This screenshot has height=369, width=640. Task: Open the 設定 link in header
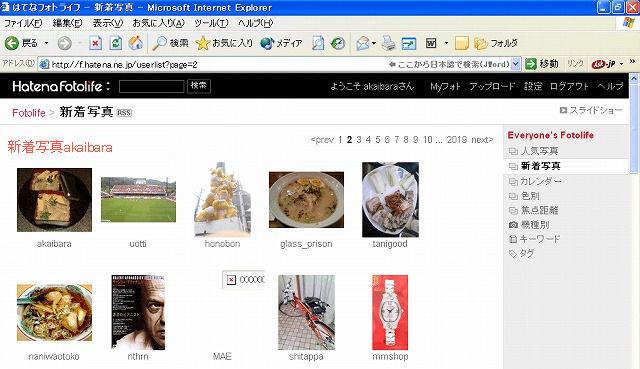(533, 86)
